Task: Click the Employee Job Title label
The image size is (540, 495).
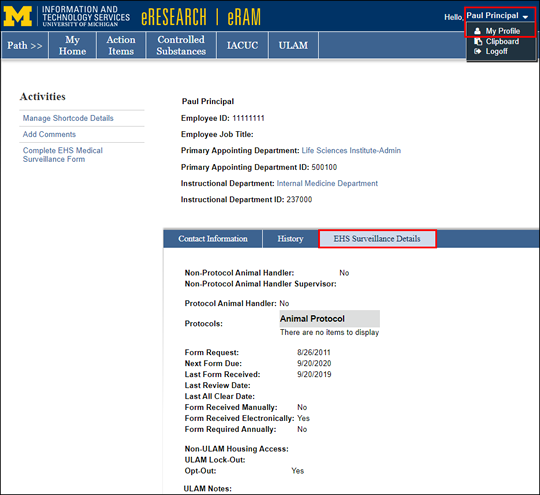Action: click(217, 134)
